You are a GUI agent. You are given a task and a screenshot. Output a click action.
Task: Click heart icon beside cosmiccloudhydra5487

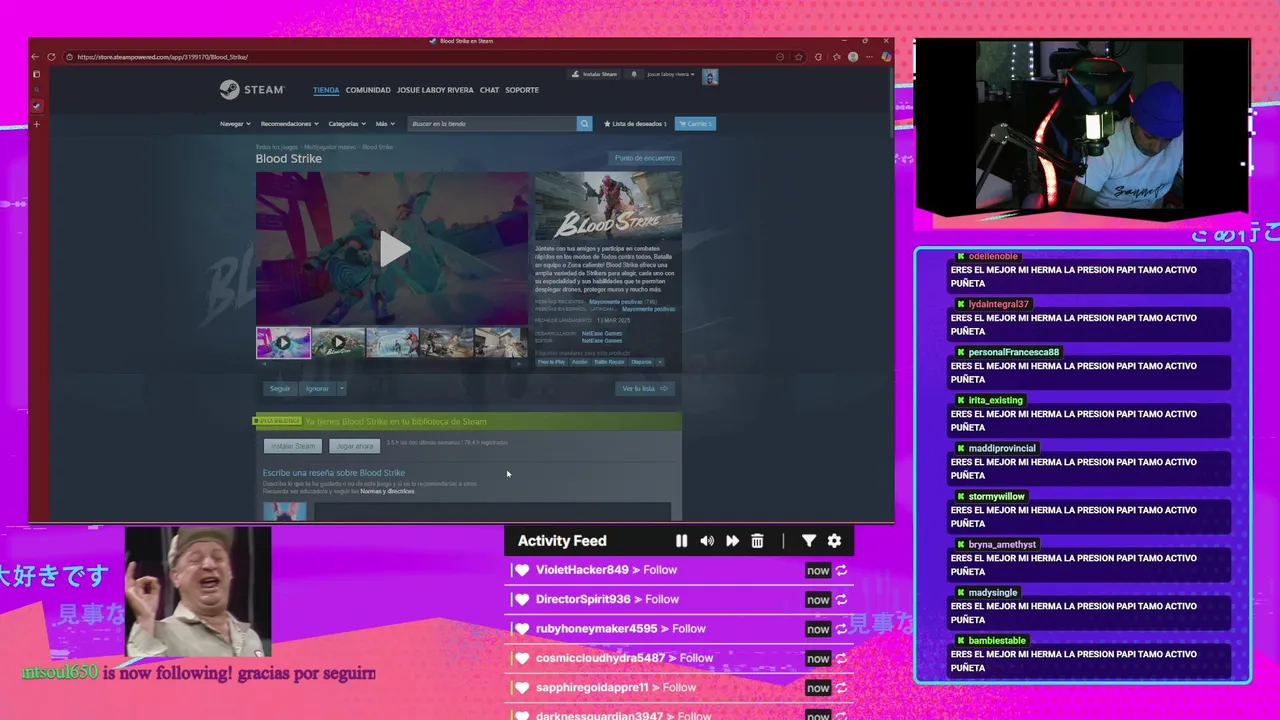(x=521, y=658)
